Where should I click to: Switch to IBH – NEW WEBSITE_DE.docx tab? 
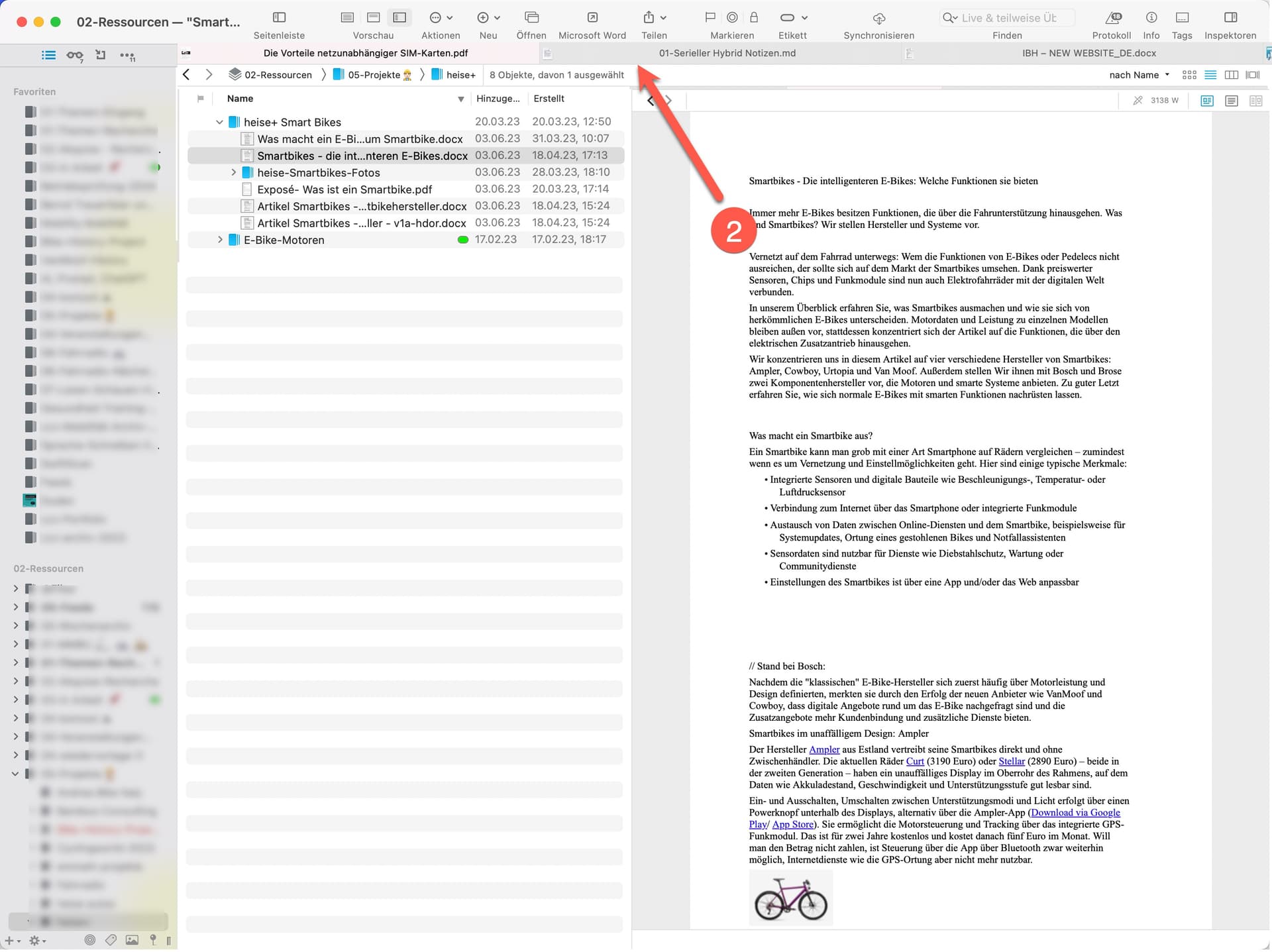[1089, 53]
